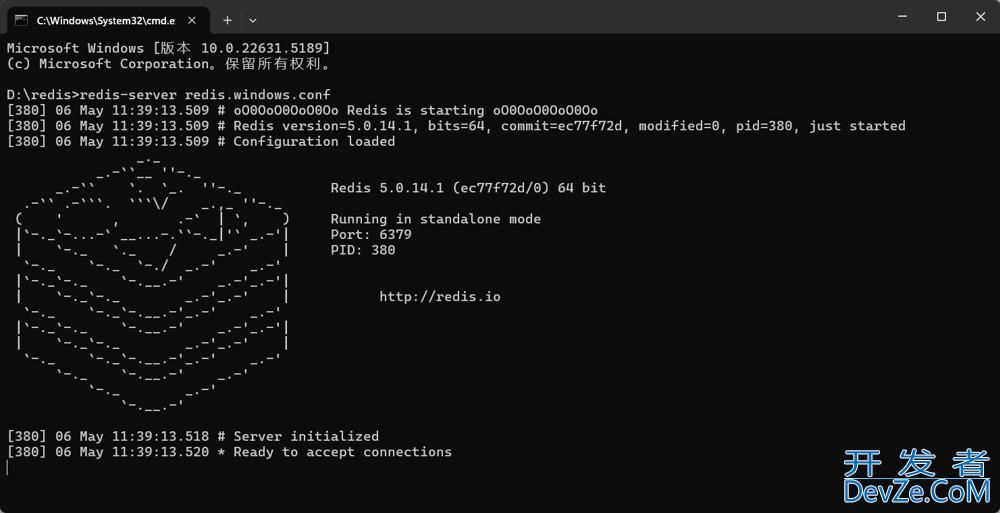Click the Configuration loaded log line
This screenshot has height=513, width=1000.
(202, 142)
